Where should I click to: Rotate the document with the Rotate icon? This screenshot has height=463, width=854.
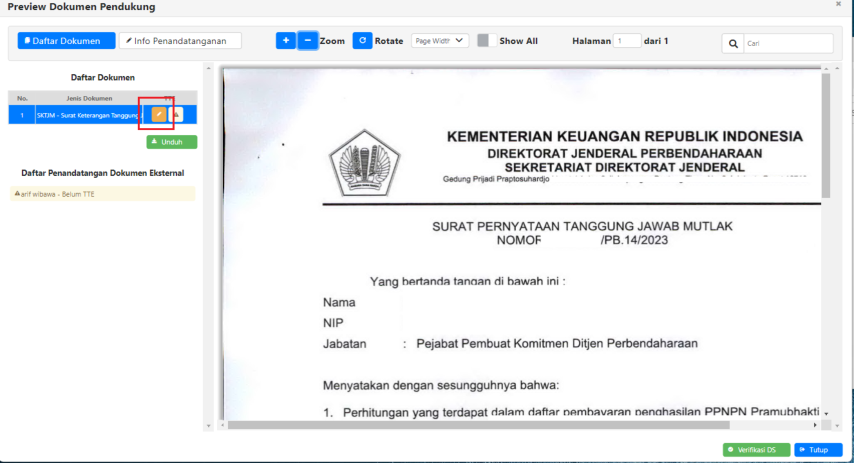click(362, 41)
